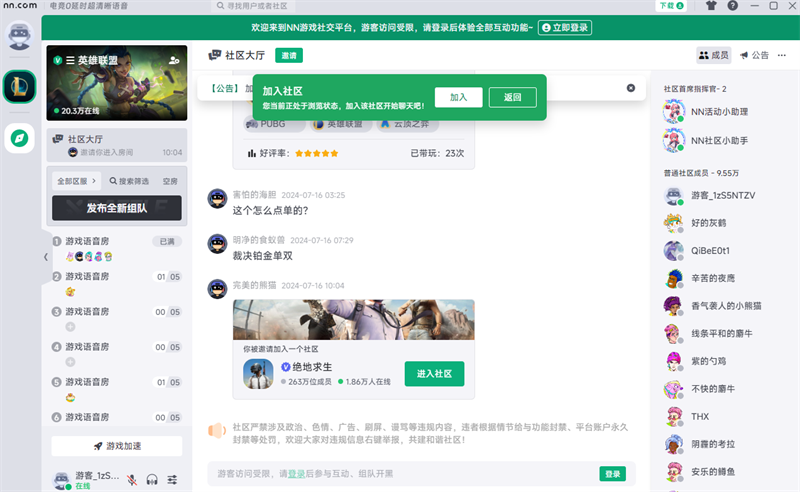Click 返回 in the join community popup
The image size is (800, 492).
pyautogui.click(x=513, y=97)
